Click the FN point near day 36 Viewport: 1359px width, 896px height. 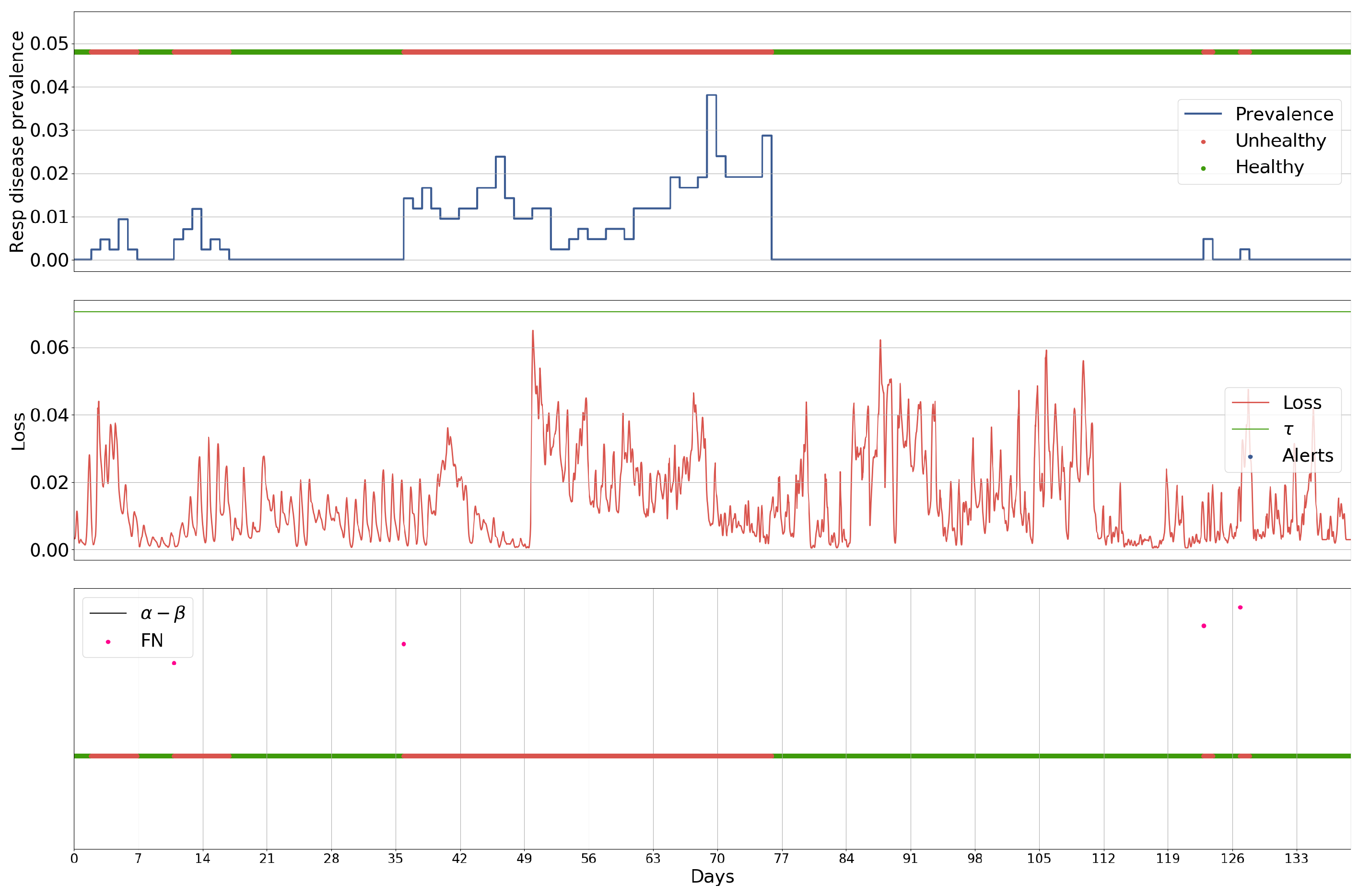tap(403, 644)
